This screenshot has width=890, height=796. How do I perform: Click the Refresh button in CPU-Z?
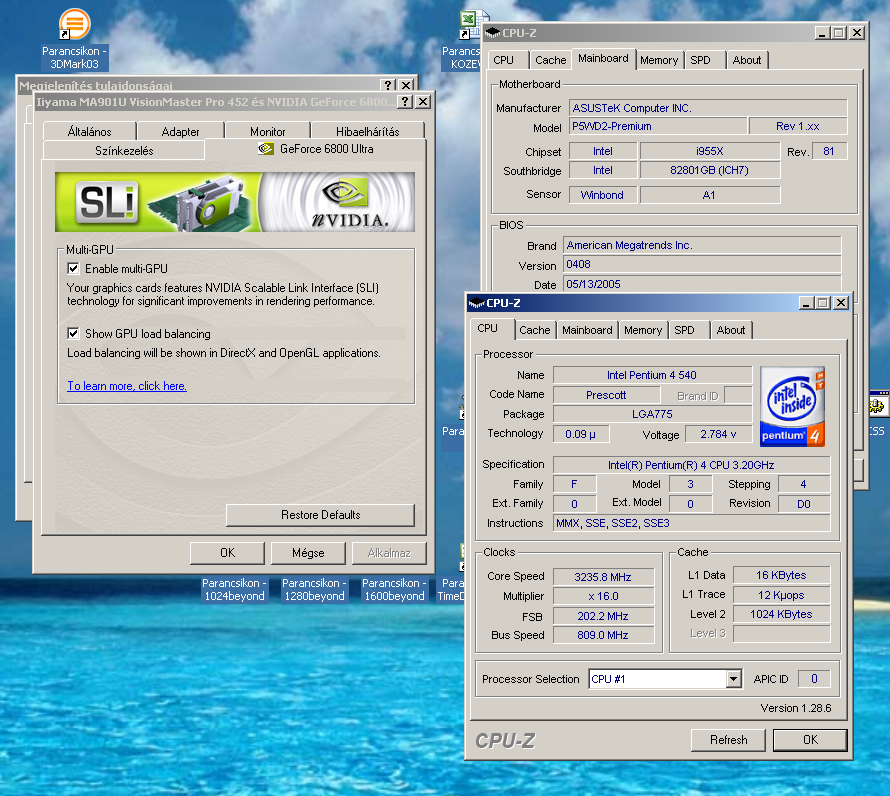pyautogui.click(x=728, y=740)
